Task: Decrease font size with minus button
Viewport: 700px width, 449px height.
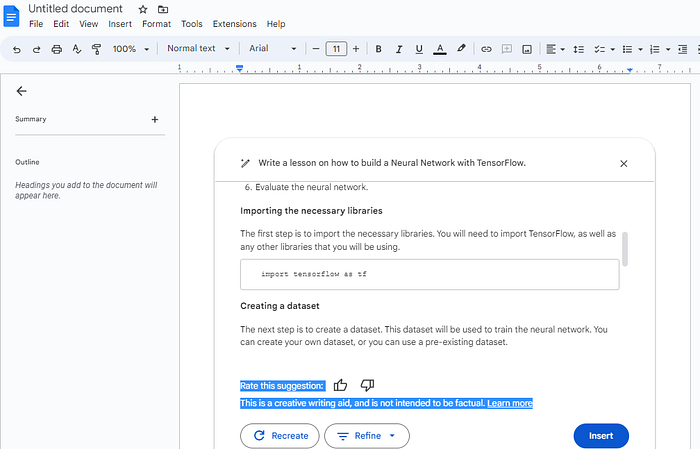Action: (x=316, y=49)
